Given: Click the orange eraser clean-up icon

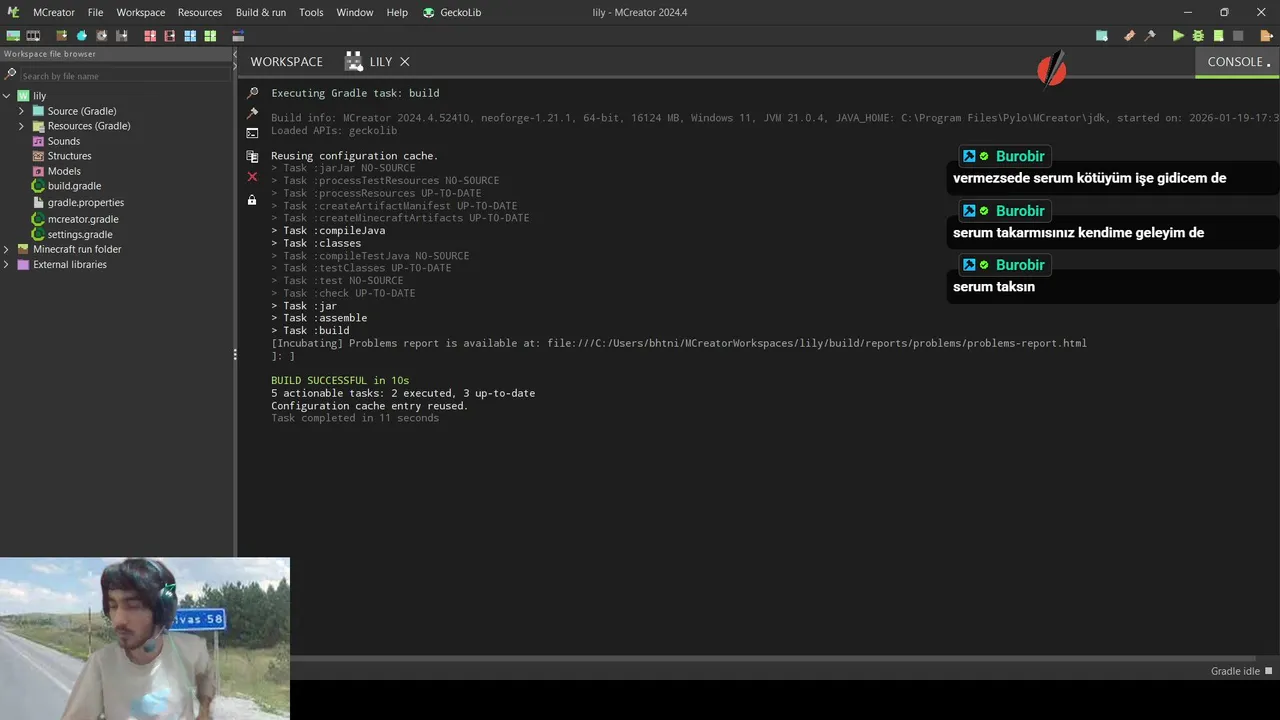Looking at the screenshot, I should [x=1129, y=36].
